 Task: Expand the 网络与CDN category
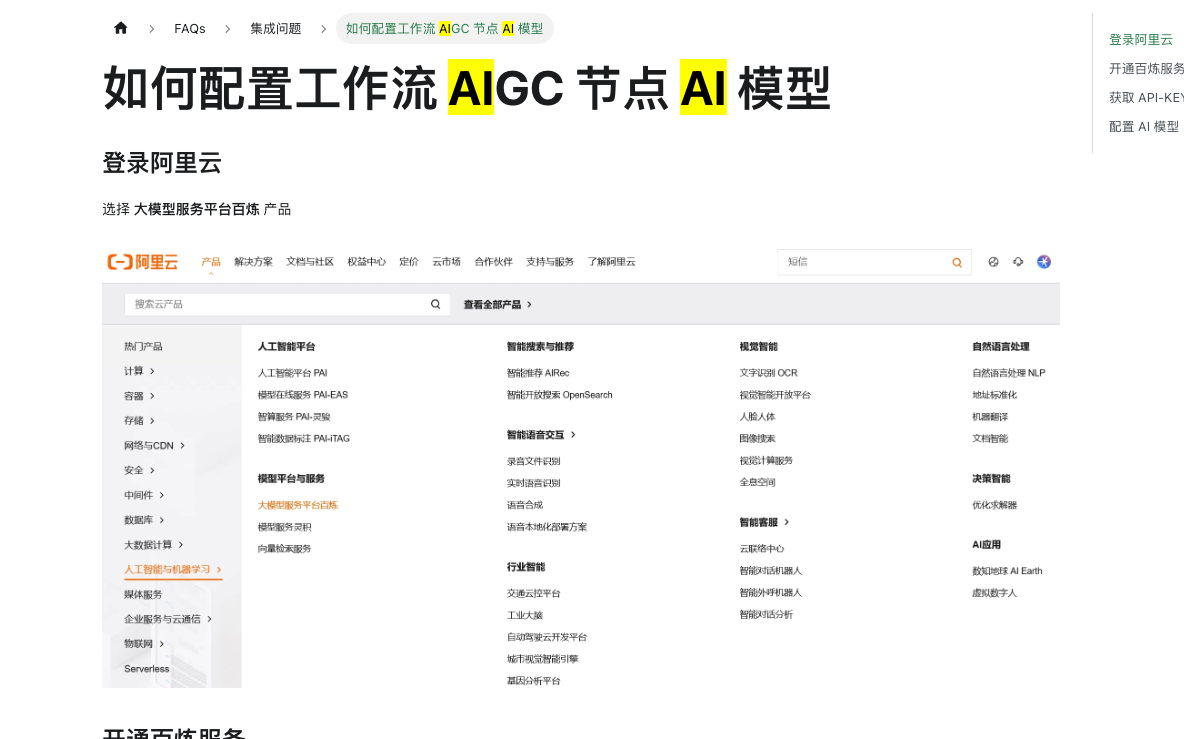coord(154,445)
